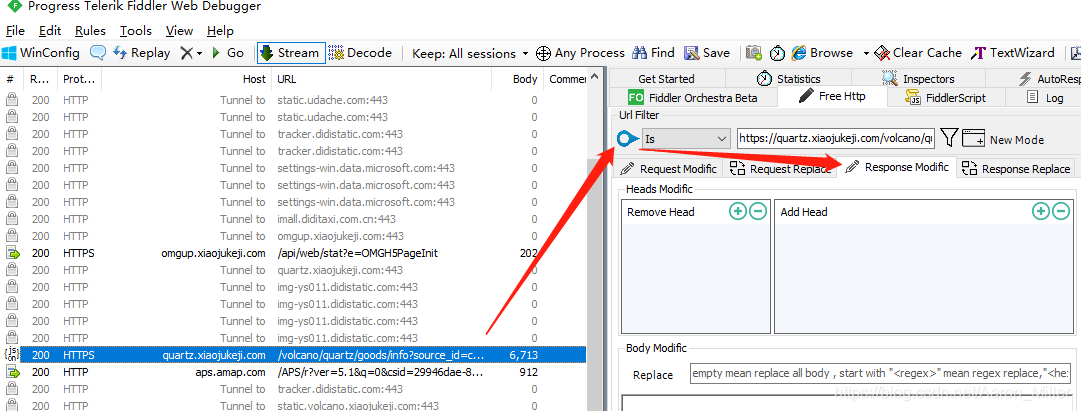Select the Free Http tab
Viewport: 1081px width, 411px height.
[832, 97]
